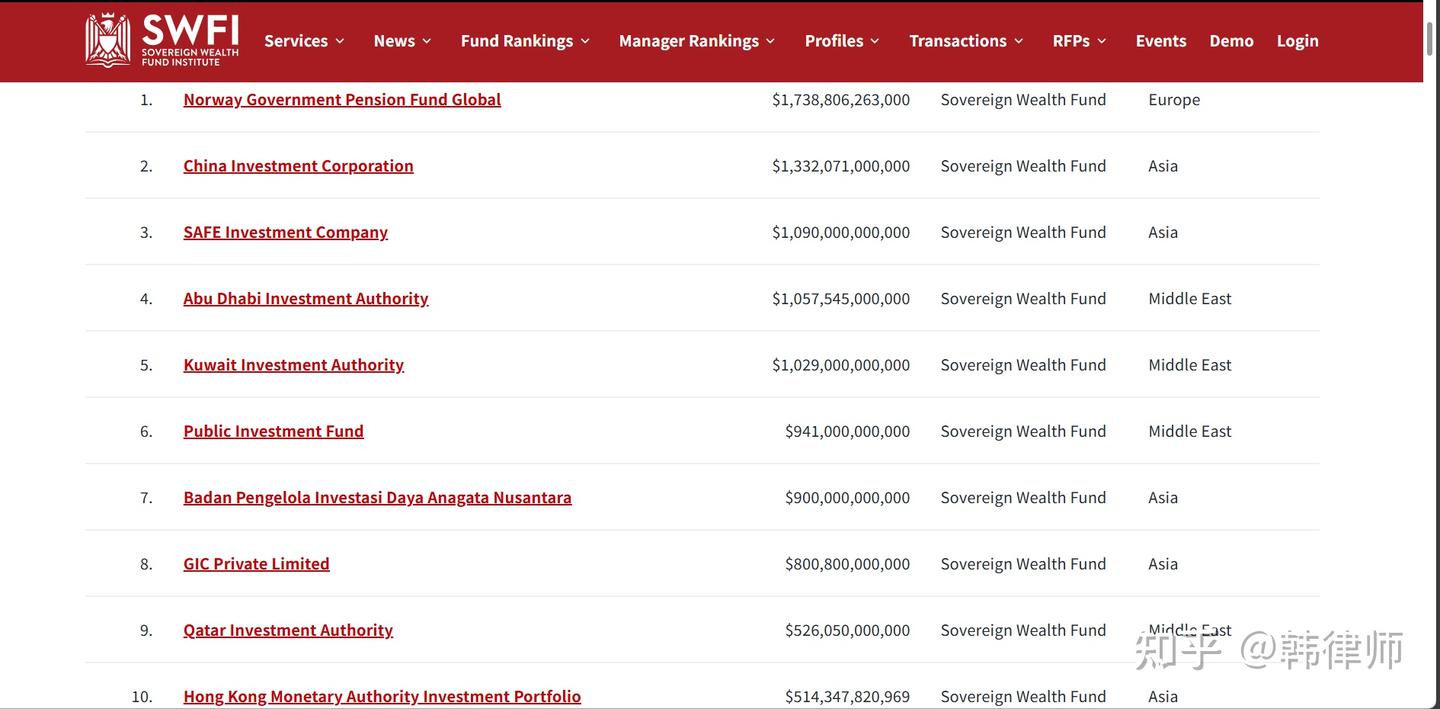The height and width of the screenshot is (709, 1440).
Task: Open Public Investment Fund profile
Action: pyautogui.click(x=273, y=431)
